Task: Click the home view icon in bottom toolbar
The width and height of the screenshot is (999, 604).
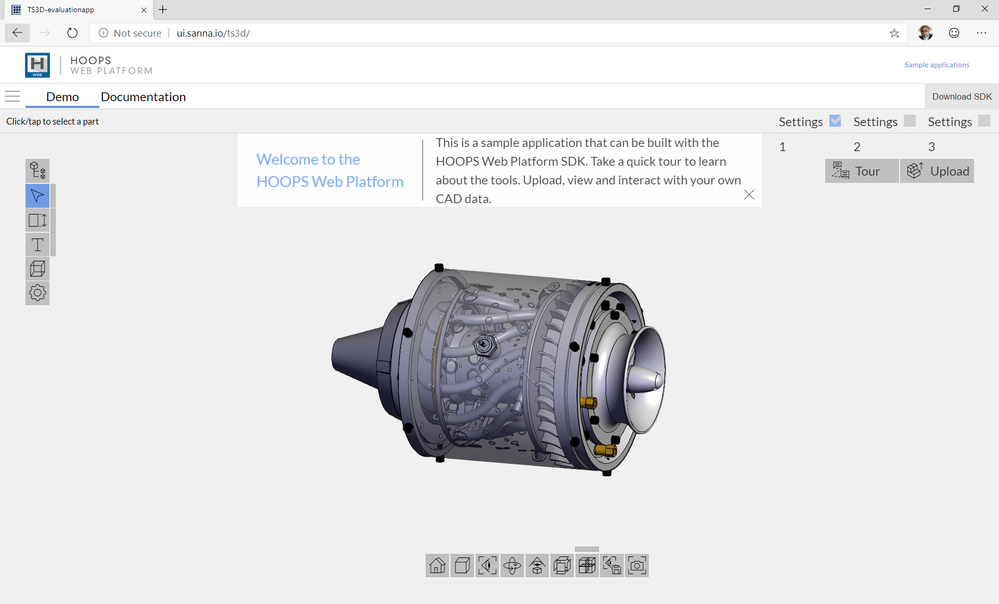Action: [438, 565]
